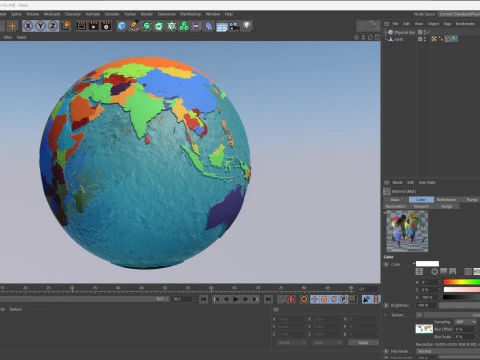Screen dimensions: 480x360
Task: Open the Object Manager Tags menu
Action: [x=447, y=24]
